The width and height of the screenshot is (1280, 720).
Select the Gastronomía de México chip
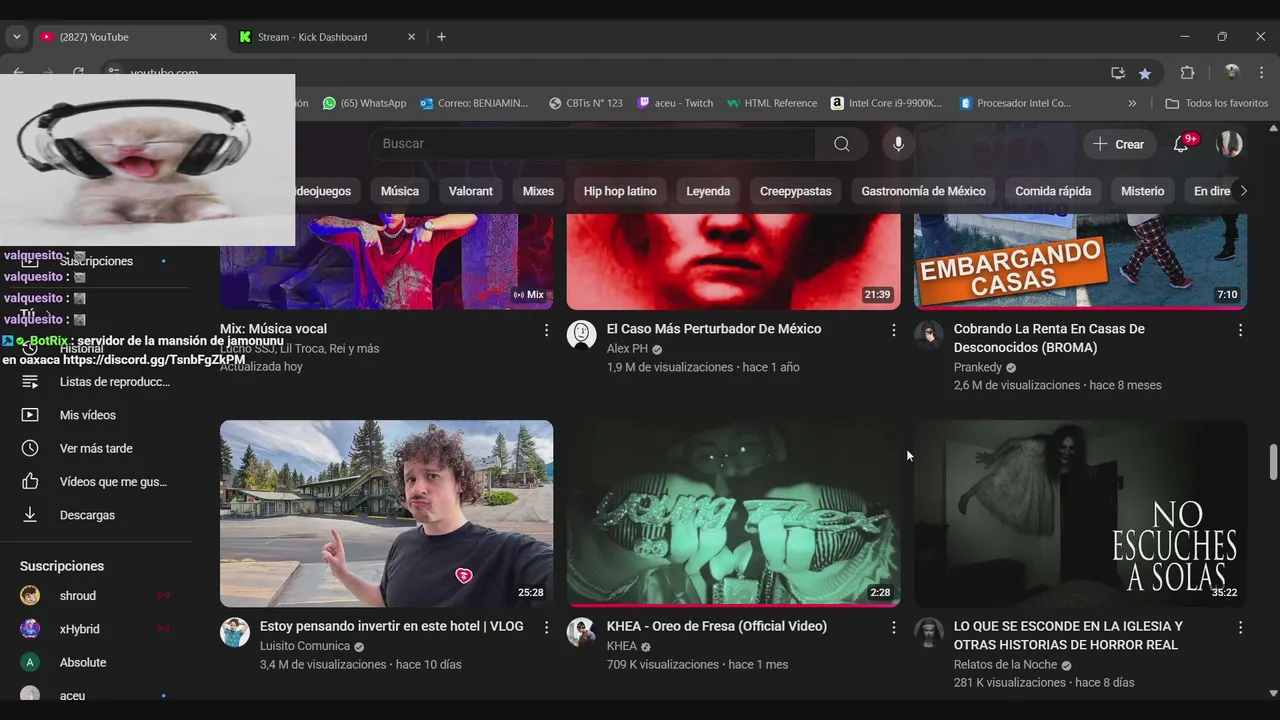924,191
